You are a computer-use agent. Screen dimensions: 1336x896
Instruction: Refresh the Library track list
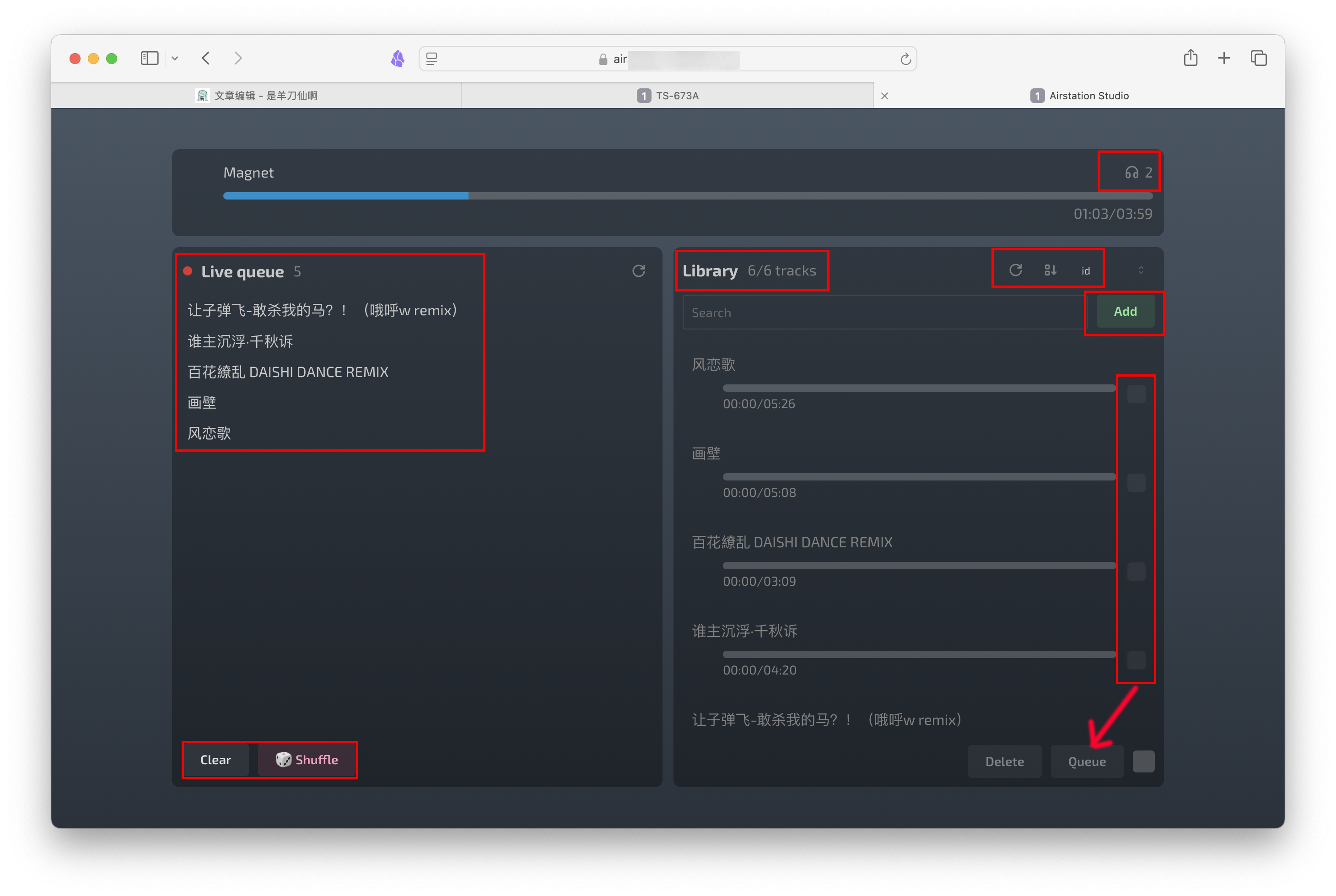point(1015,270)
